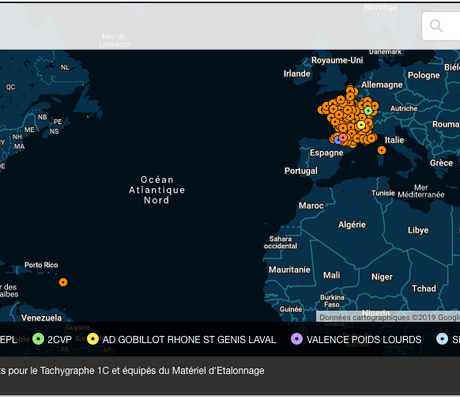Click the orange marker near Porto Rico
This screenshot has height=400, width=460.
pos(63,282)
